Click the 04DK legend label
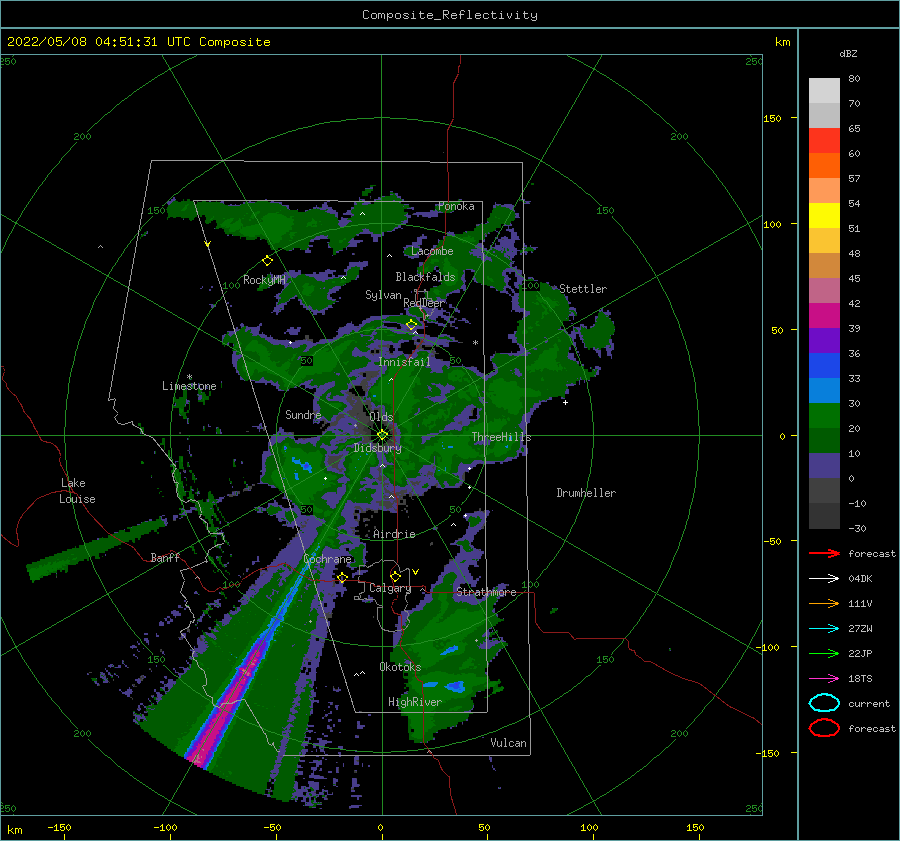 pos(860,579)
